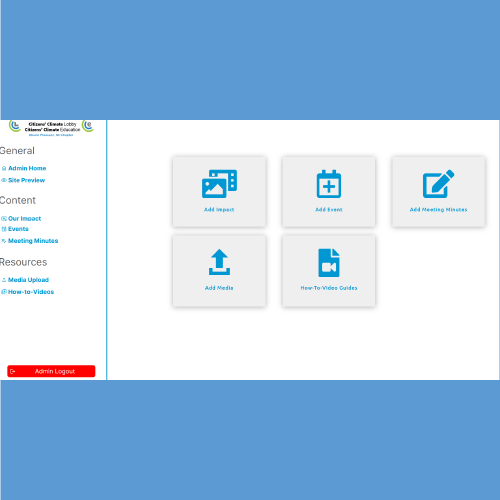Image resolution: width=500 pixels, height=500 pixels.
Task: Click the icon beside Meeting Minutes
Action: coord(4,241)
